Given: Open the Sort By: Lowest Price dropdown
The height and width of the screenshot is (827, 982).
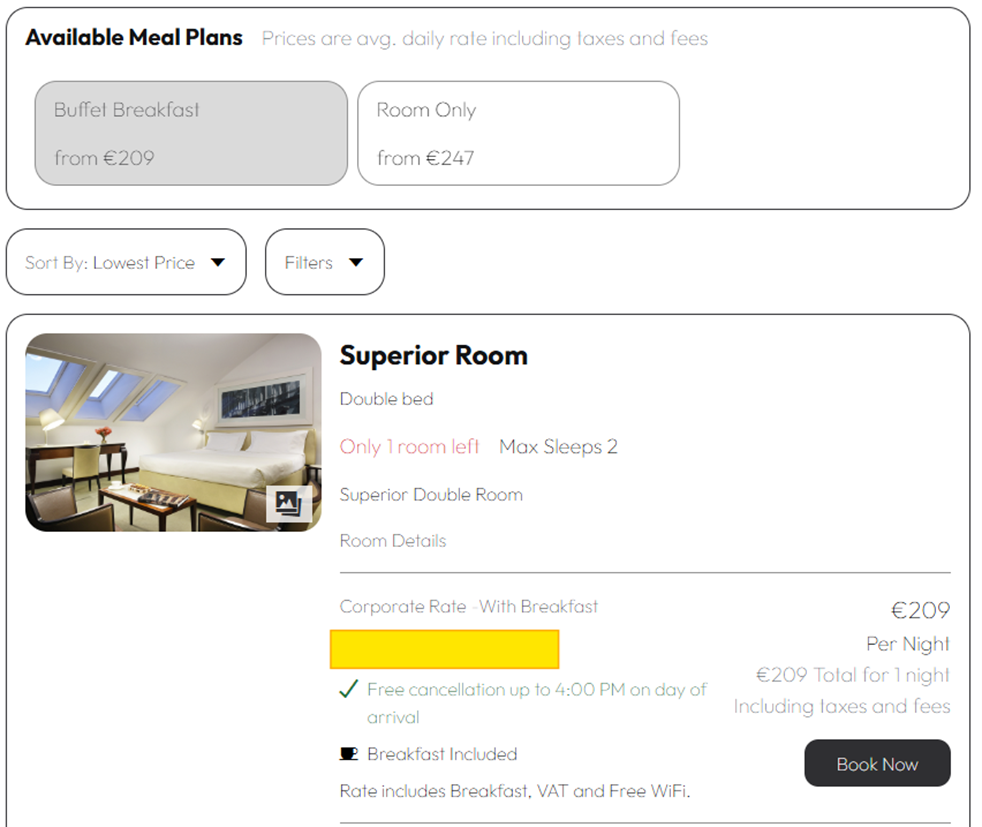Looking at the screenshot, I should (x=126, y=263).
